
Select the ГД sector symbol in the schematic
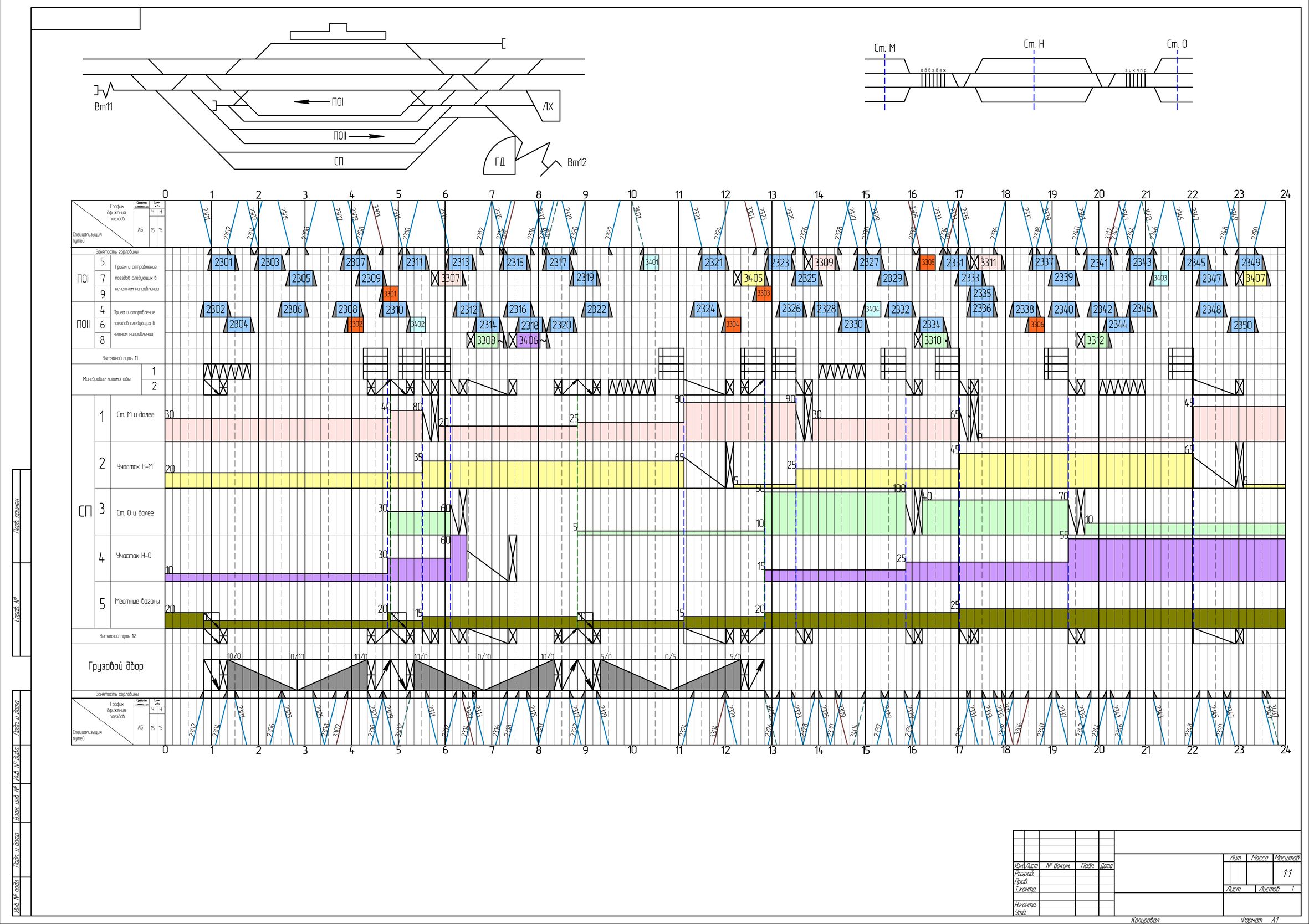500,156
